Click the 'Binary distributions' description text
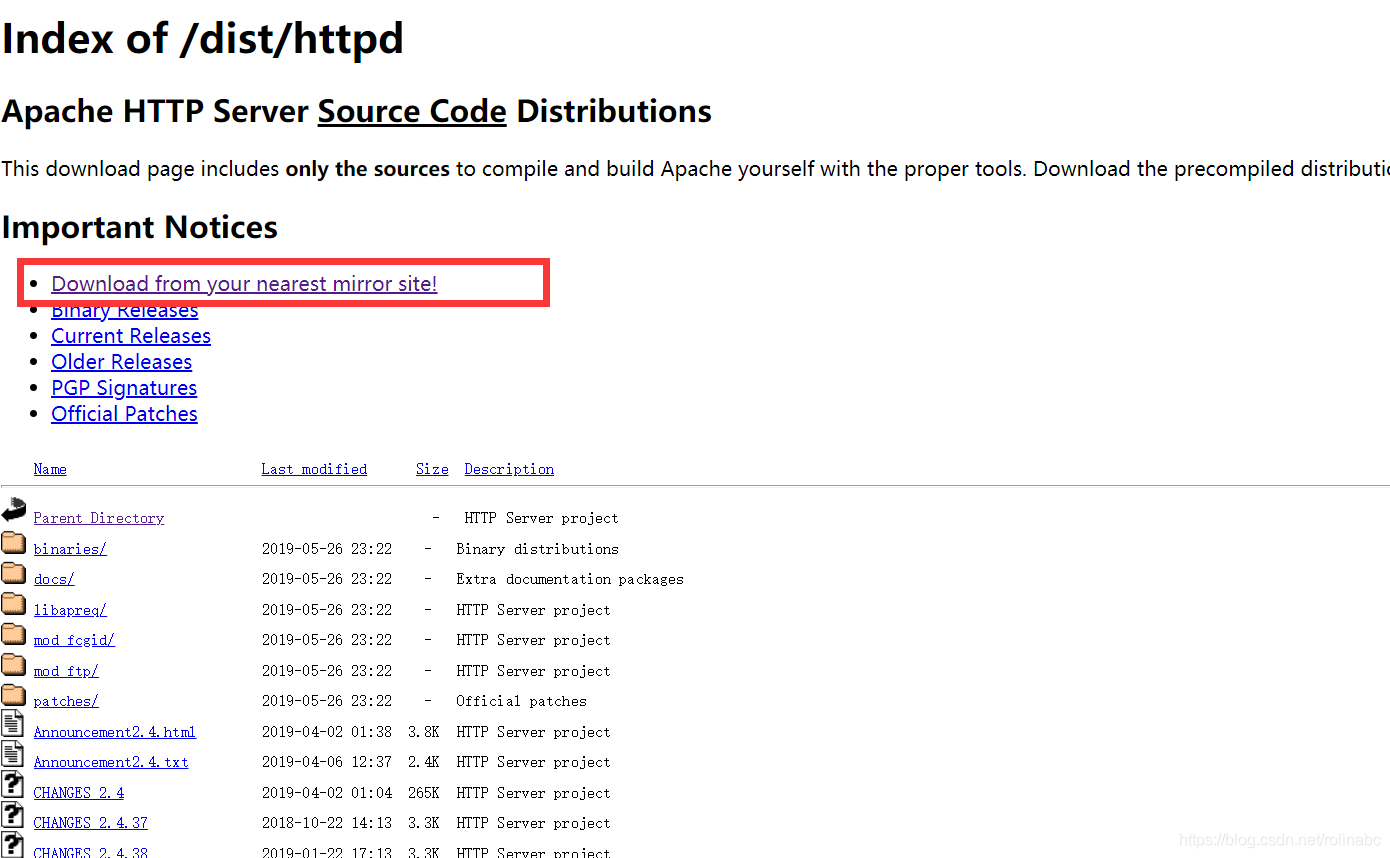 pos(538,549)
